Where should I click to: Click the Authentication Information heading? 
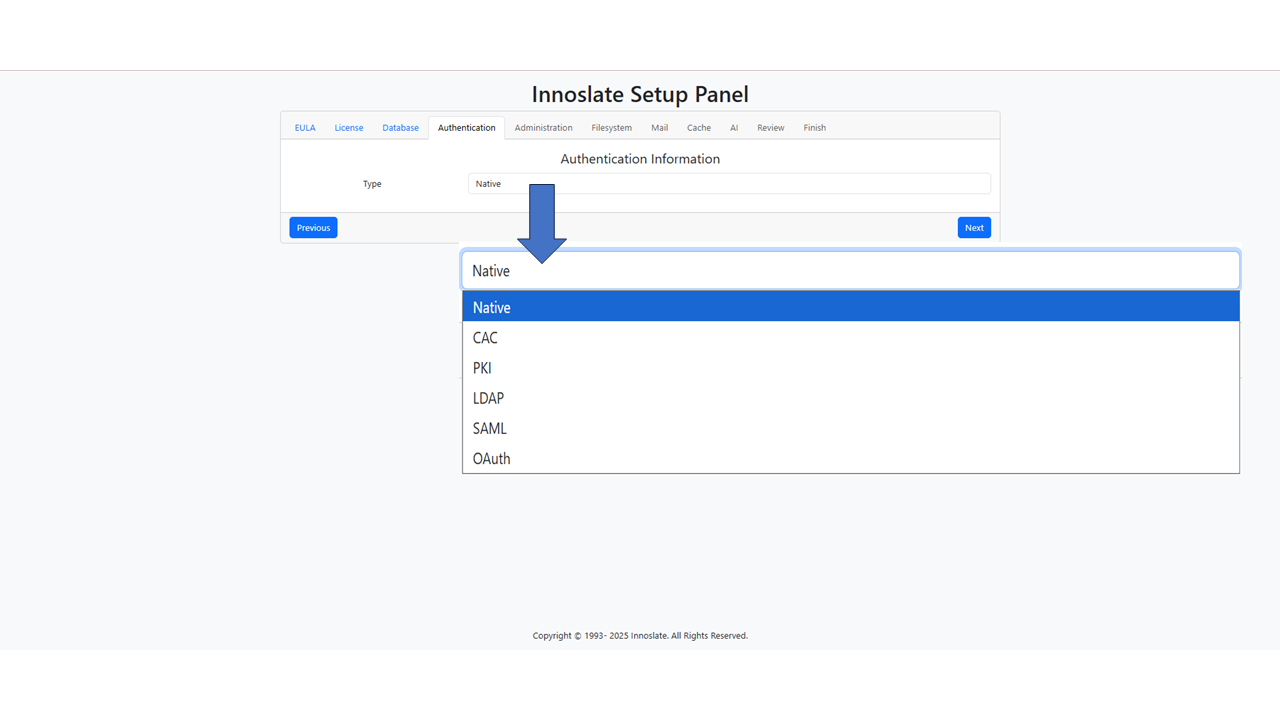click(640, 159)
